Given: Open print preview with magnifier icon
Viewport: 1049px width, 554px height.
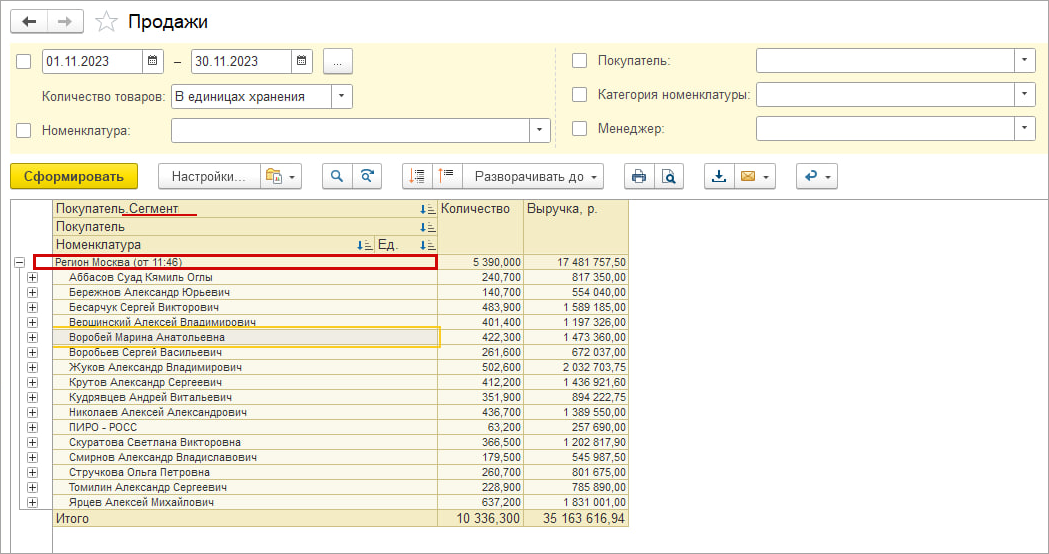Looking at the screenshot, I should (668, 177).
